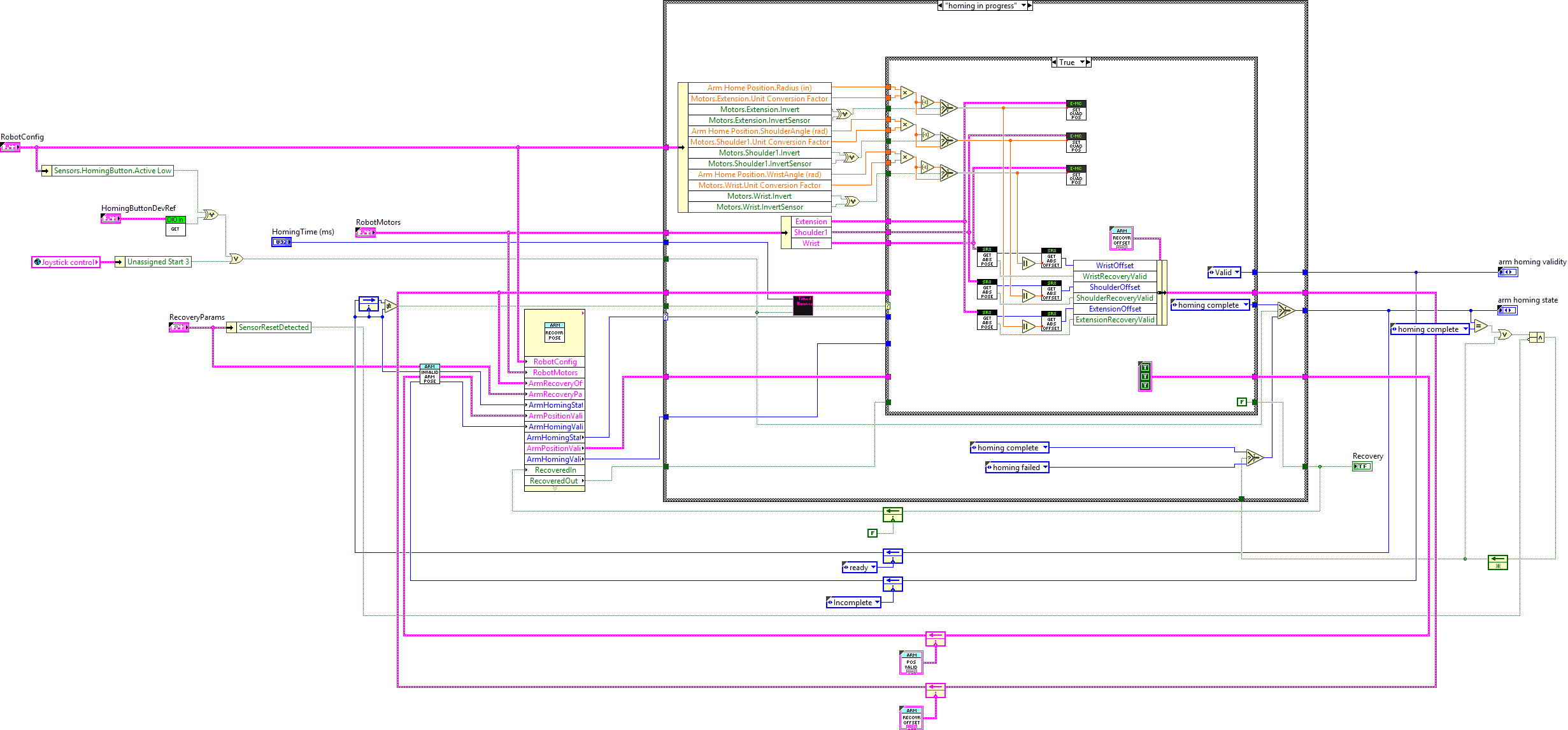Viewport: 1568px width, 730px height.
Task: Click the DIO In GET node
Action: coord(175,225)
